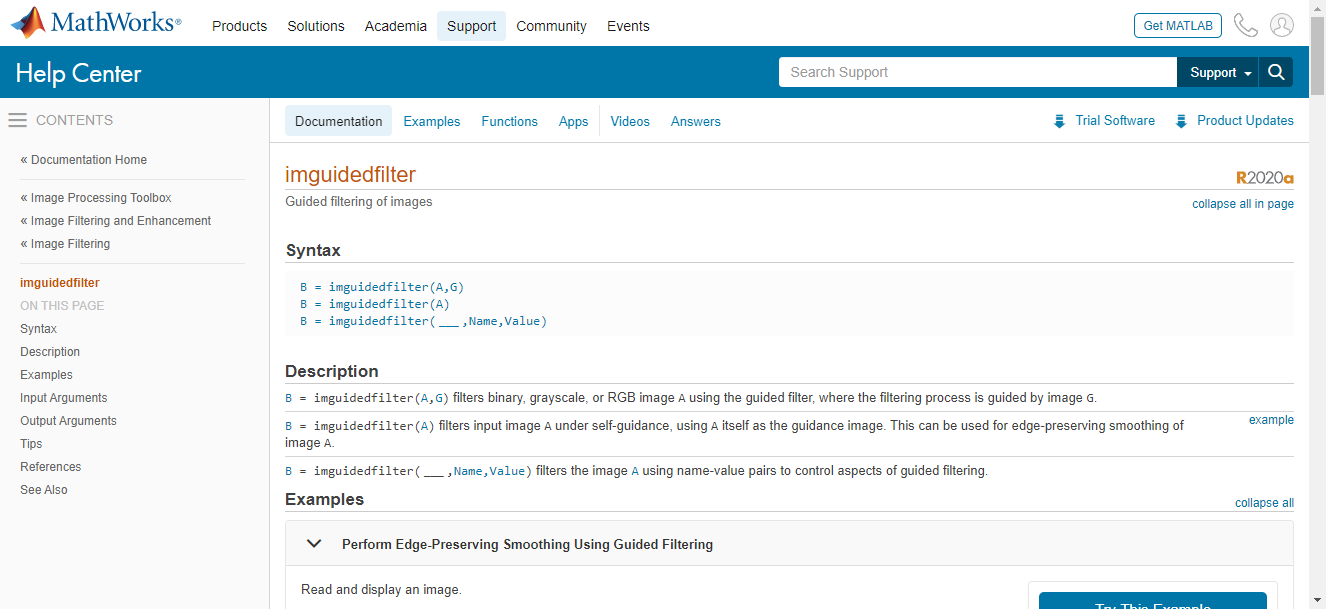Jump to Description in sidebar
The height and width of the screenshot is (609, 1326).
[50, 352]
